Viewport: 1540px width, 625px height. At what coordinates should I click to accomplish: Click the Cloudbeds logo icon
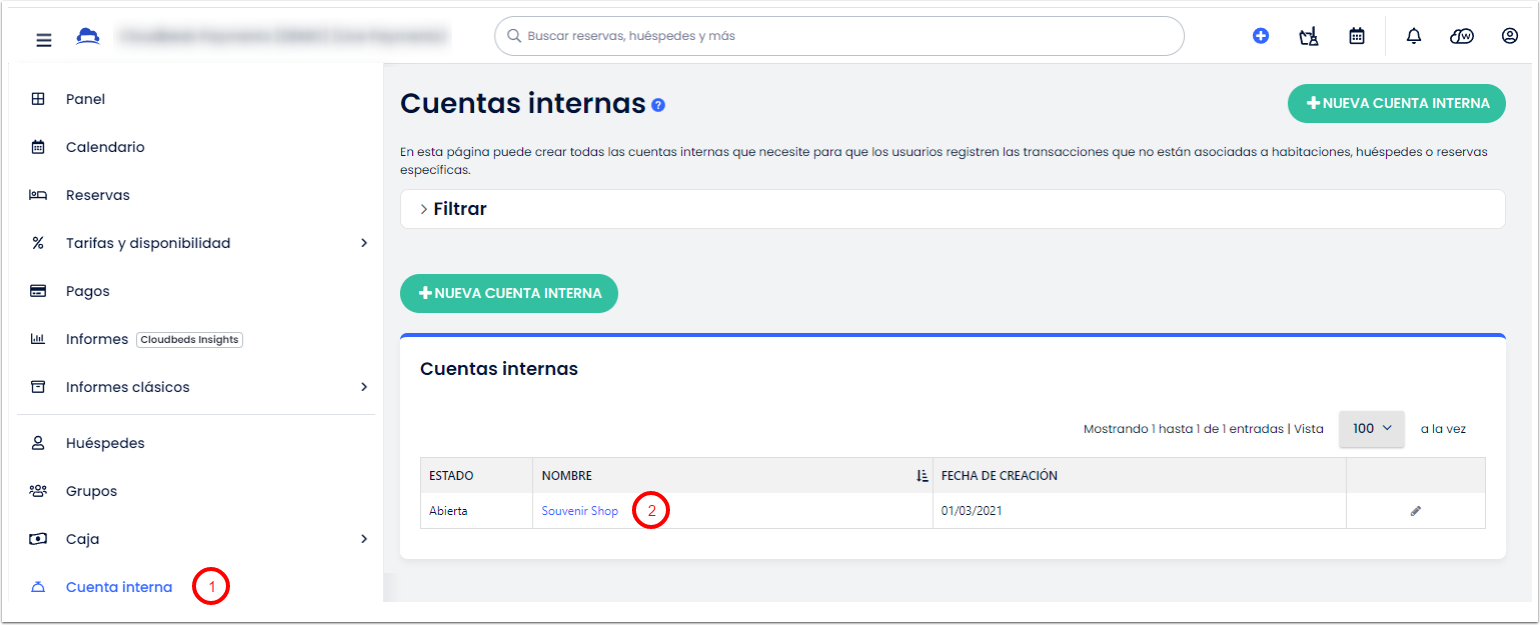click(88, 37)
